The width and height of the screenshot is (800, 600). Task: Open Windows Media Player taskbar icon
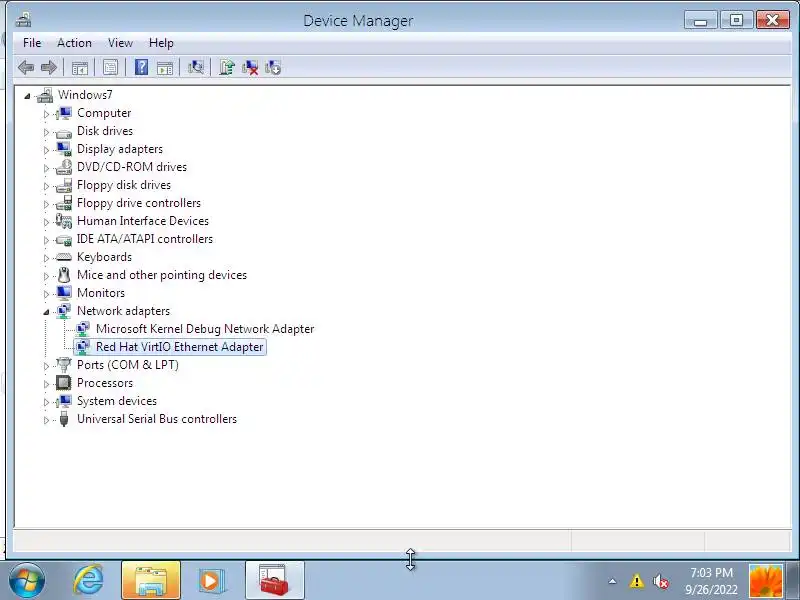coord(210,580)
